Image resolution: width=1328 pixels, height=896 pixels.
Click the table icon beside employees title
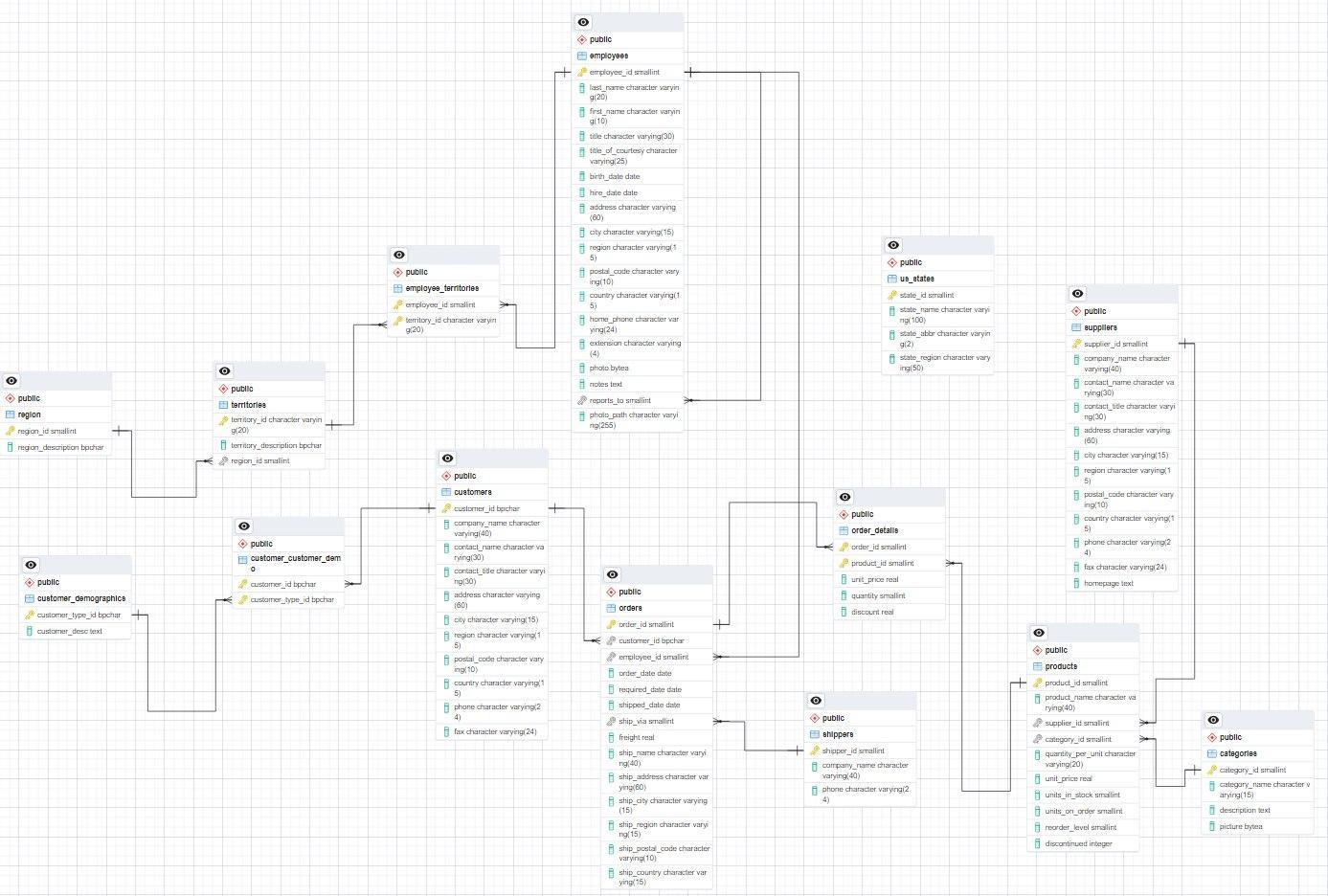point(582,56)
